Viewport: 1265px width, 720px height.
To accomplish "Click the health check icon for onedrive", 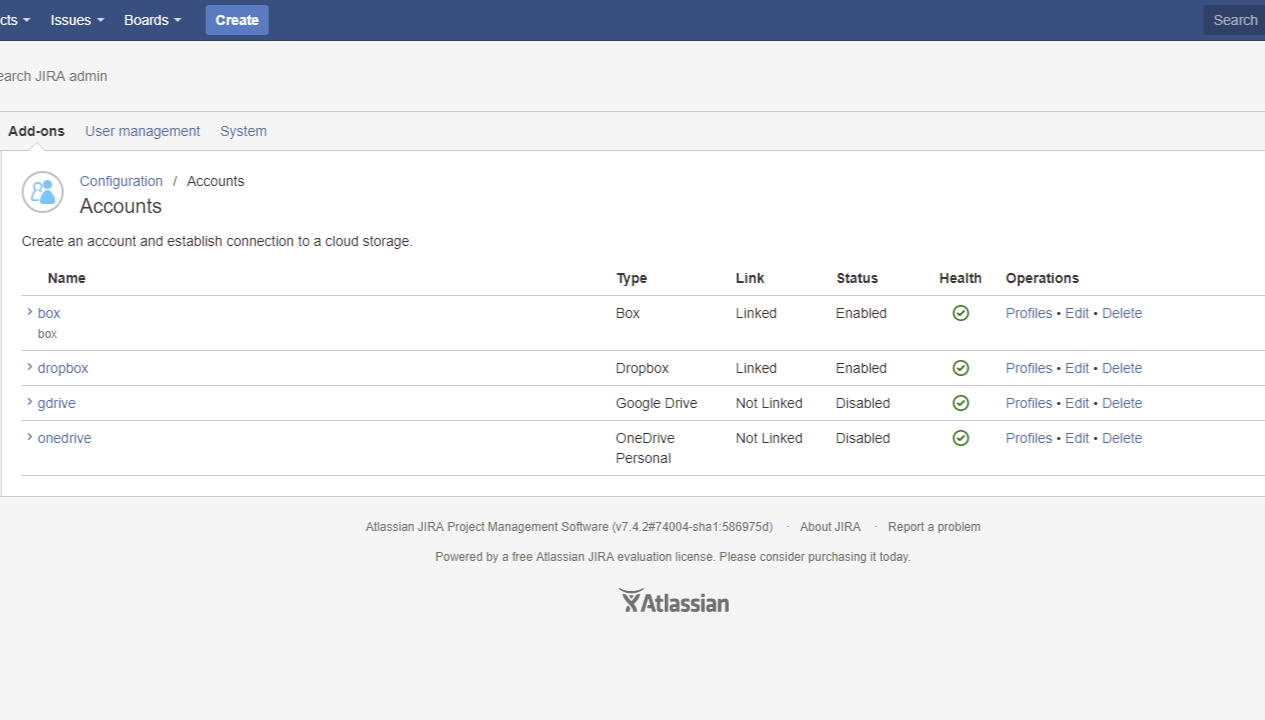I will coord(961,438).
